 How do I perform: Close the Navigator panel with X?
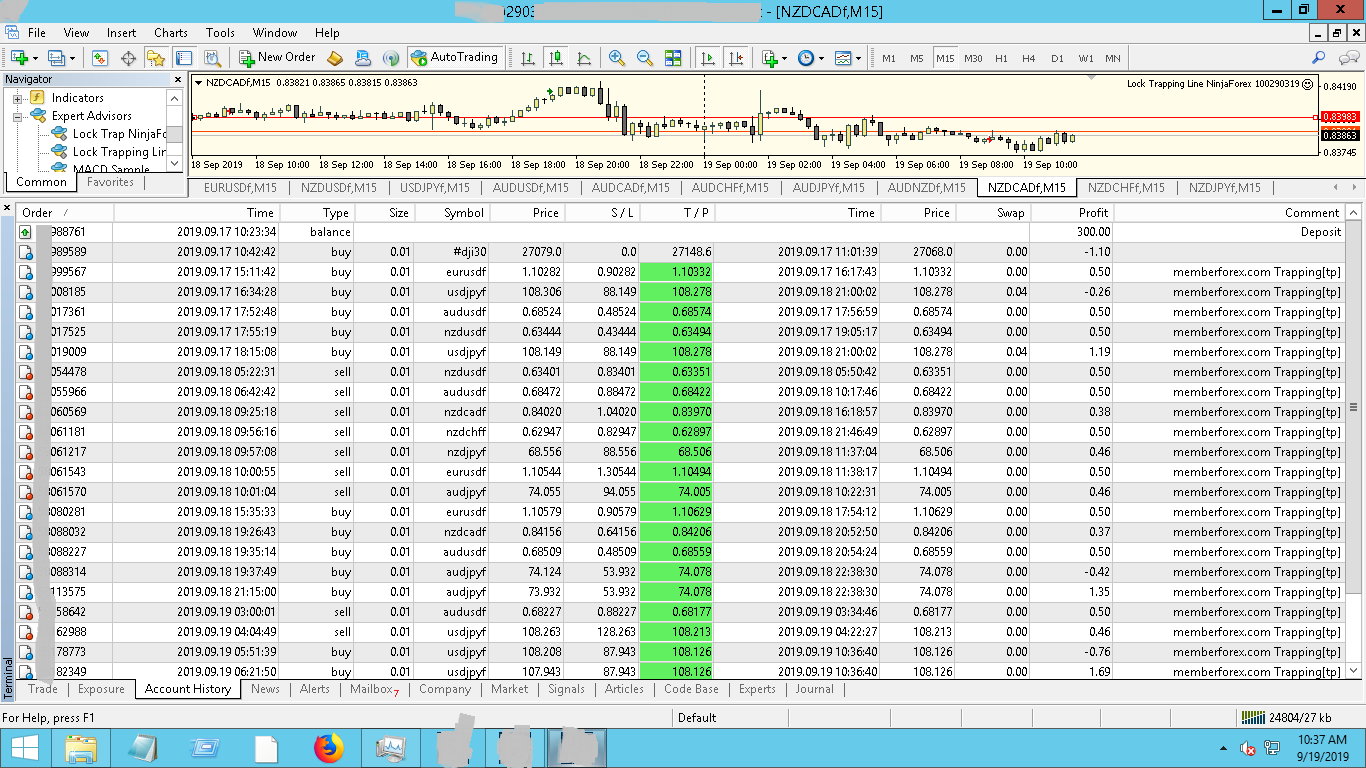[177, 79]
